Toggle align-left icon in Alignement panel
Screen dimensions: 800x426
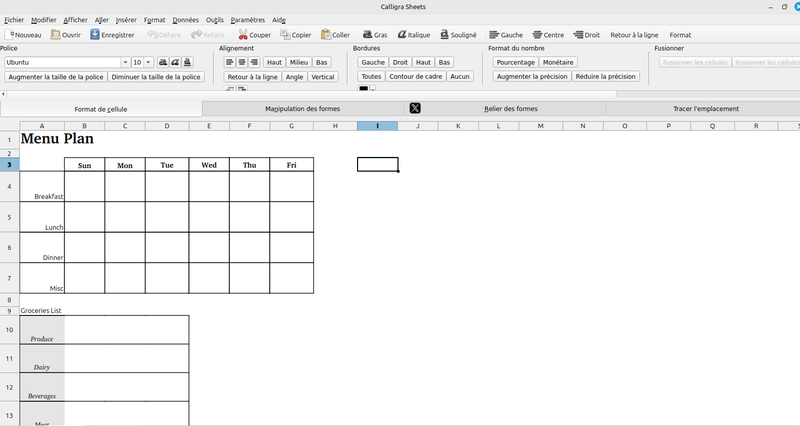coord(230,62)
